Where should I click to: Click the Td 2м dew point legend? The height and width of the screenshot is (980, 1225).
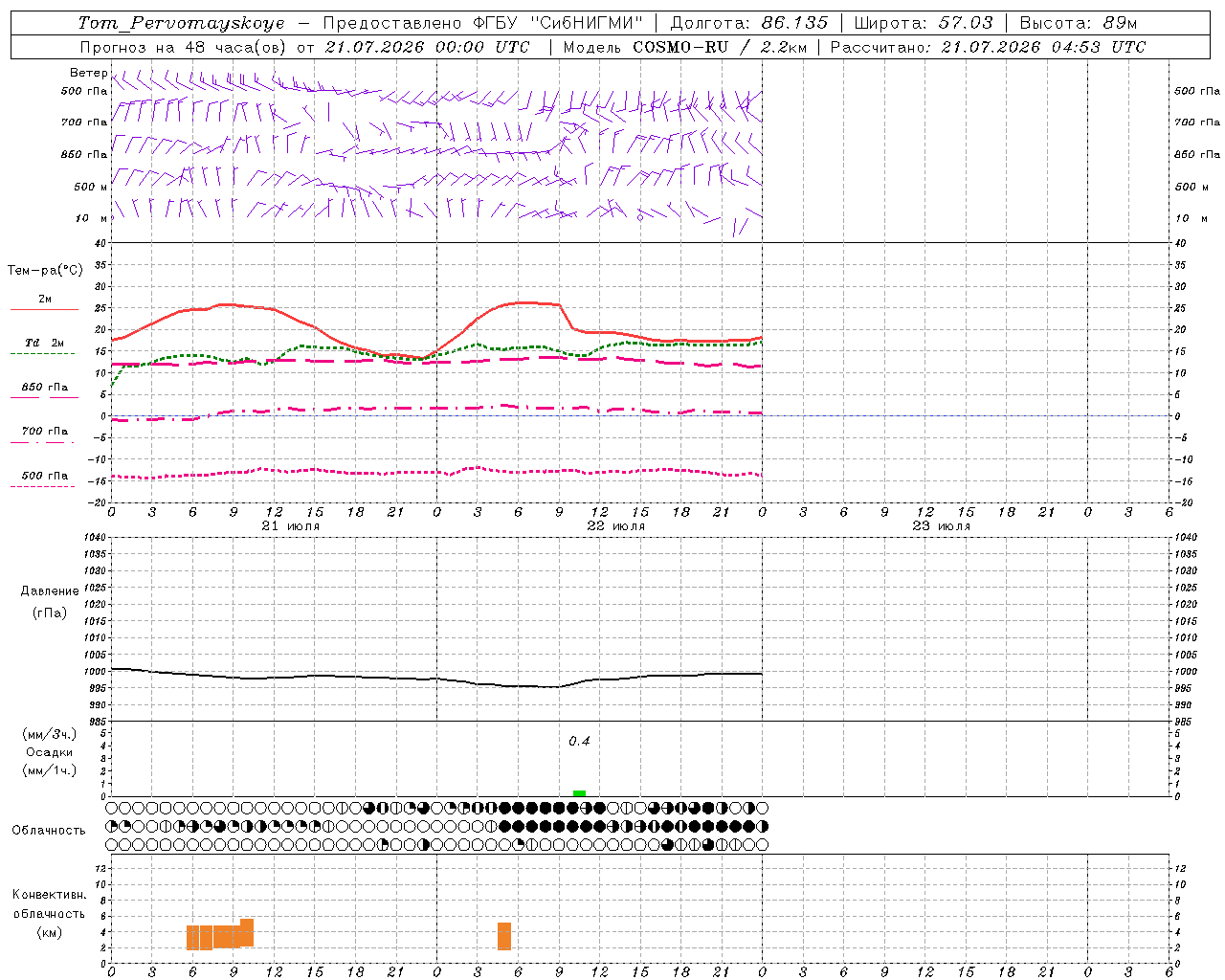tap(44, 344)
